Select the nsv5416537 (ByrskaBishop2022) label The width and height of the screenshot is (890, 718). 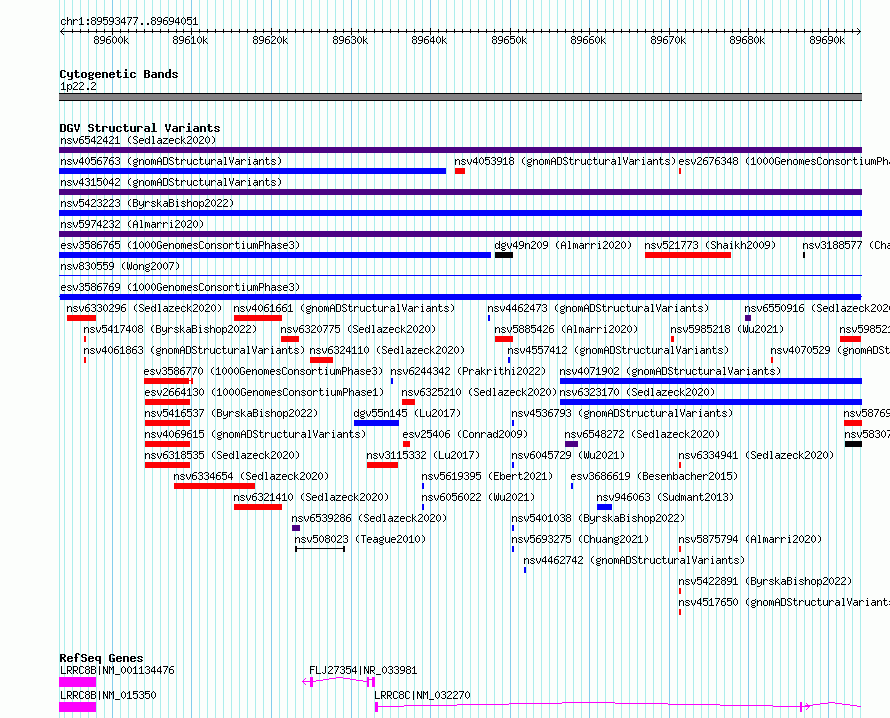pos(231,413)
